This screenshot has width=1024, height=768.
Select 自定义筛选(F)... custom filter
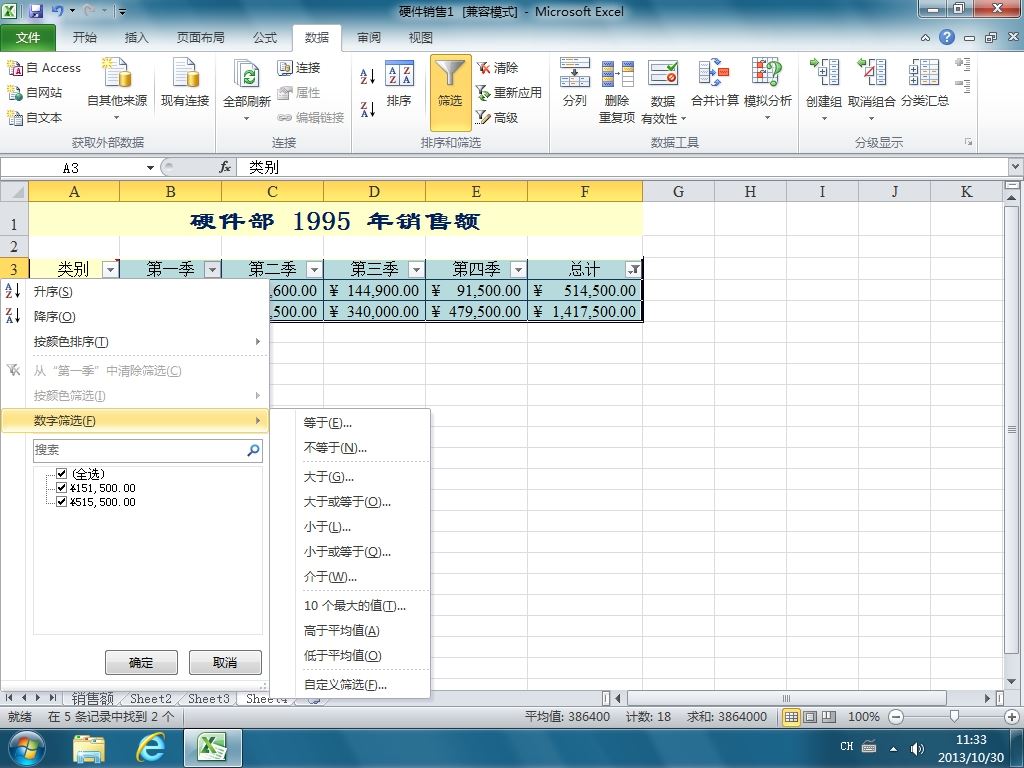coord(363,684)
